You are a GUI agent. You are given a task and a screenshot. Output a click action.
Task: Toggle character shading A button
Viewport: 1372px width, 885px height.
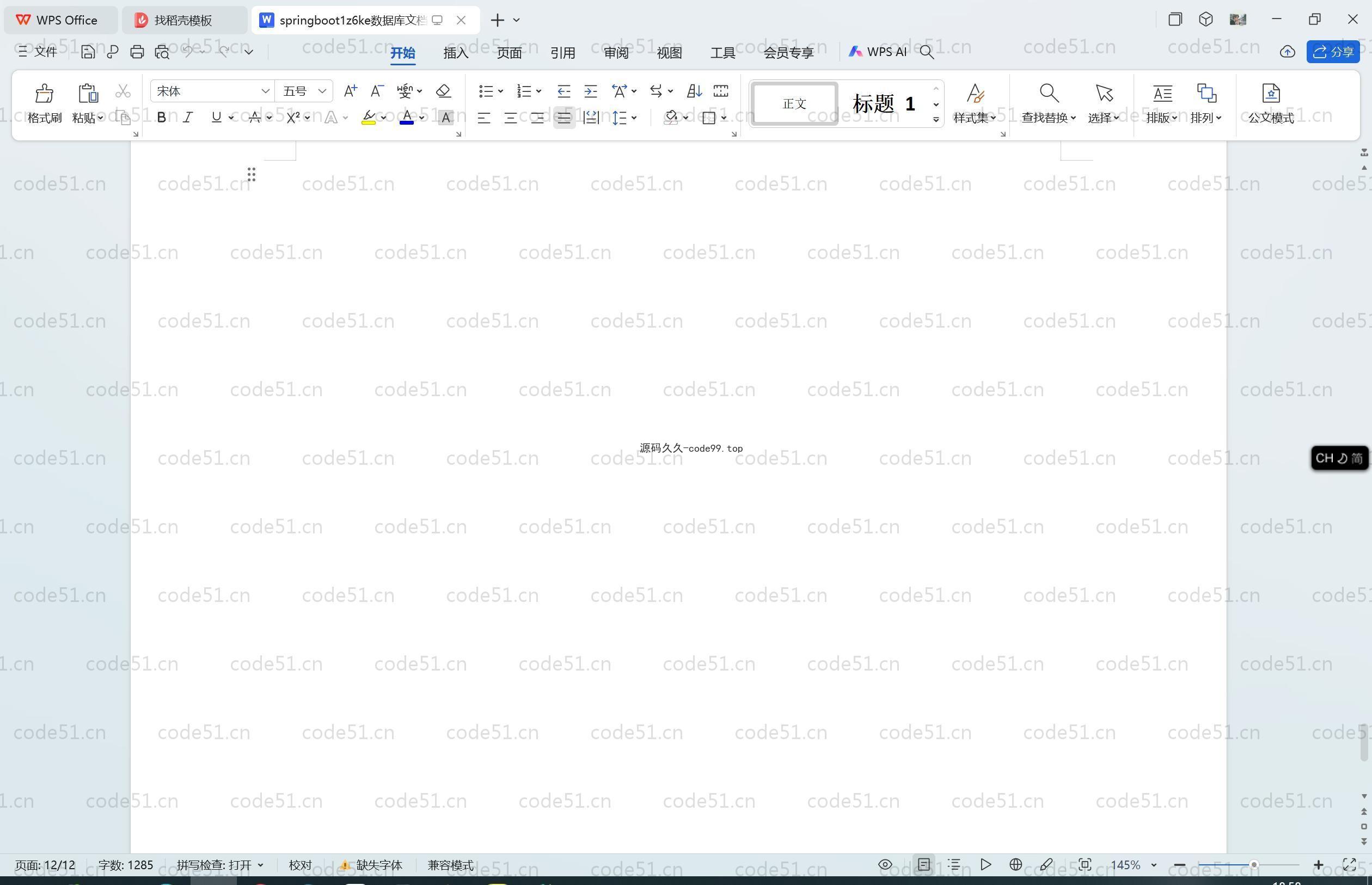(445, 118)
